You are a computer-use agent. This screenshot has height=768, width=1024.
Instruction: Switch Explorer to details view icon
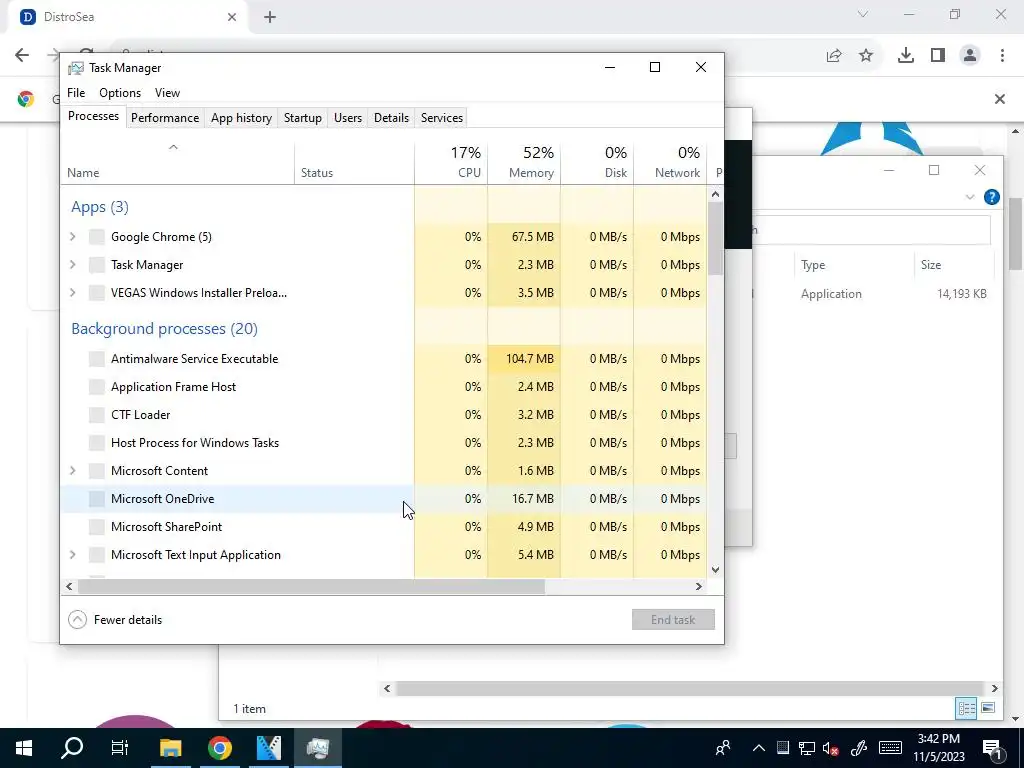point(966,708)
